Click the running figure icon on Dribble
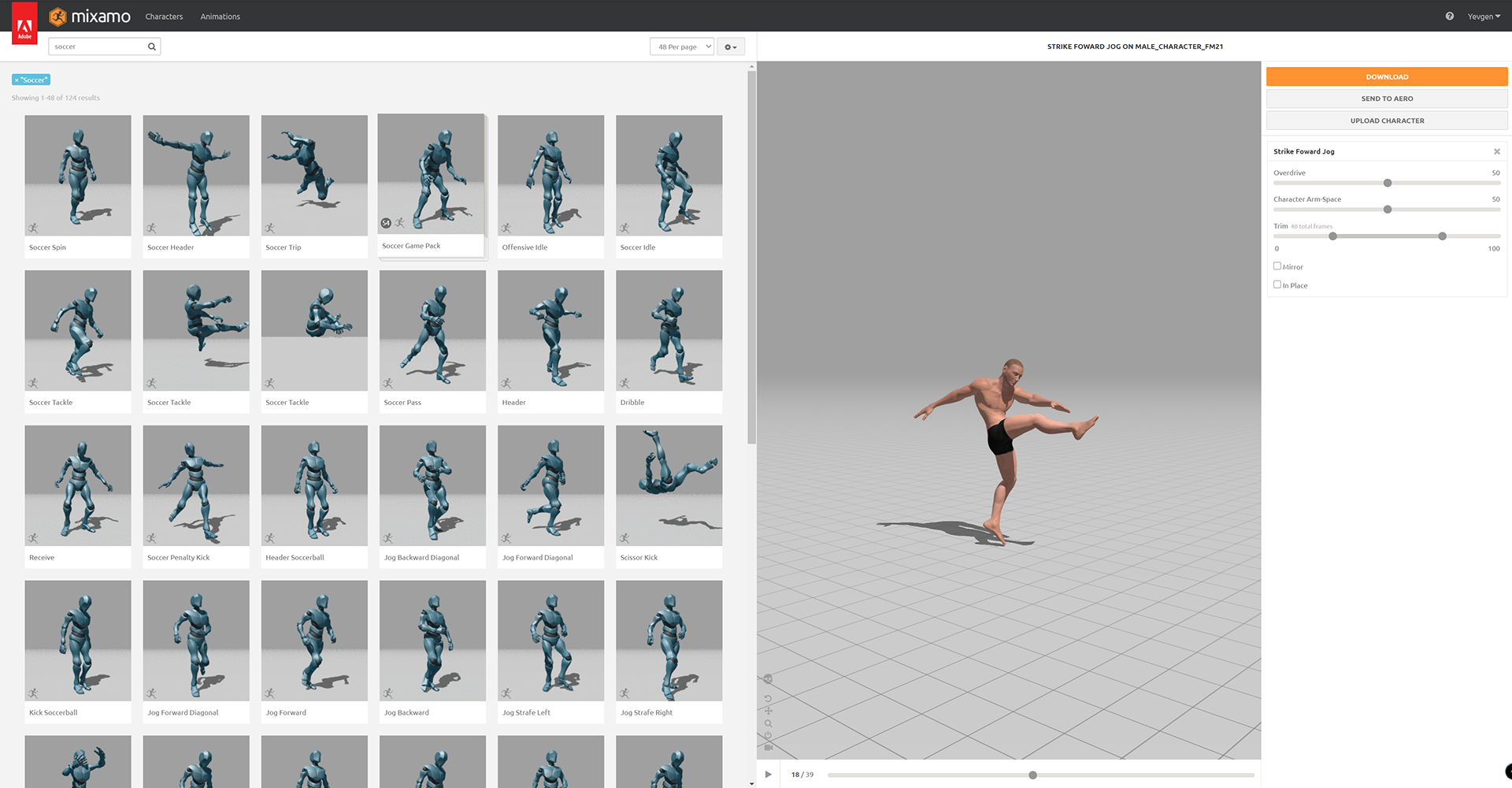The width and height of the screenshot is (1512, 788). 624,383
